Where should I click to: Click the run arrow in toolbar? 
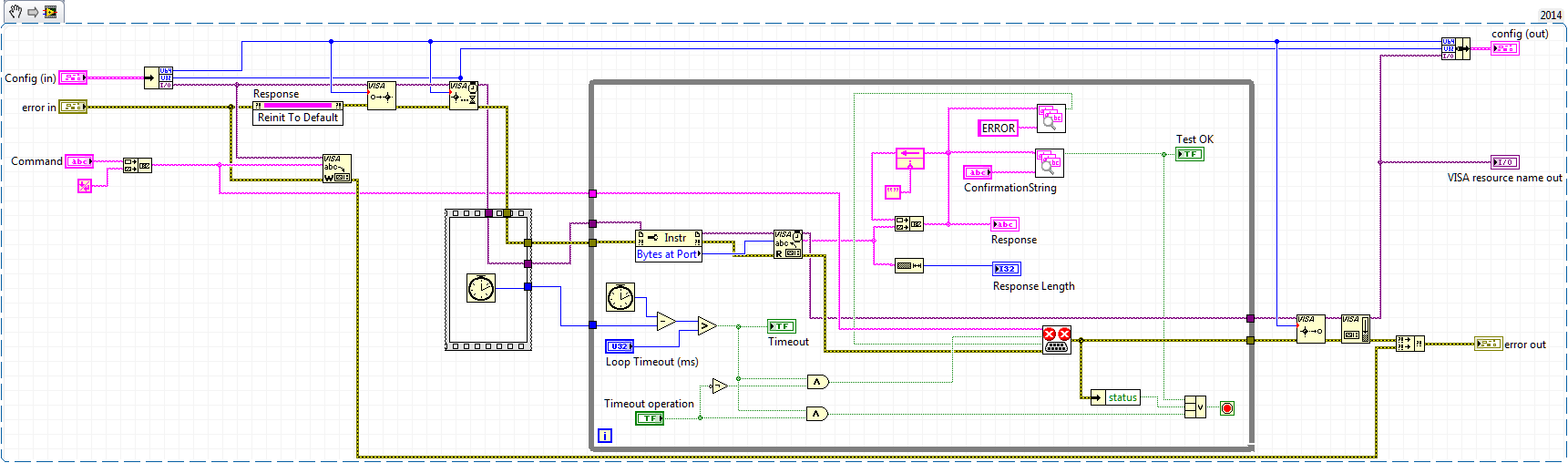pos(33,12)
